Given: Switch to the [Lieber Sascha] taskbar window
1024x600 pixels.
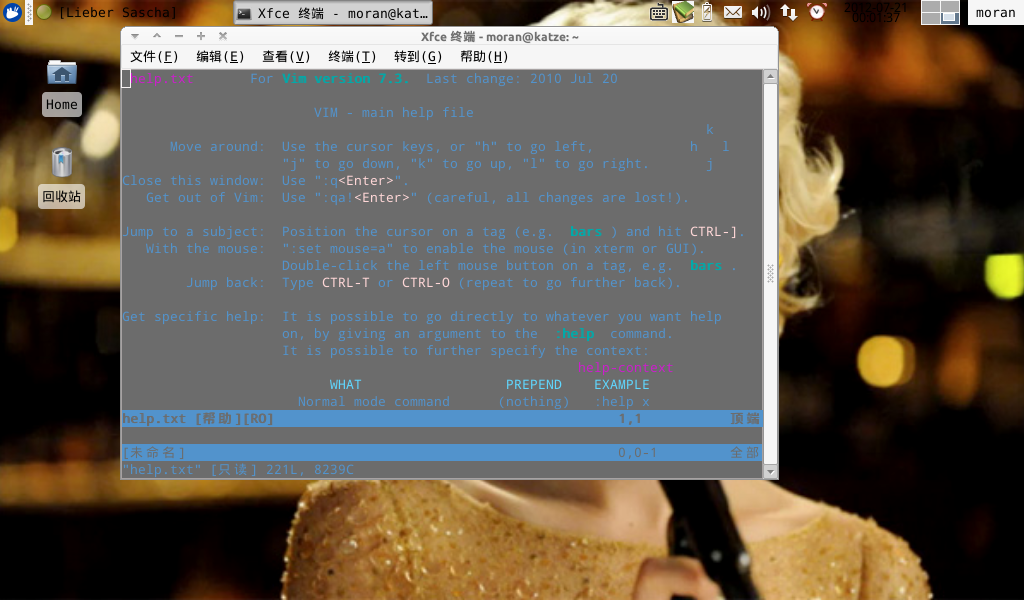Looking at the screenshot, I should (x=118, y=12).
